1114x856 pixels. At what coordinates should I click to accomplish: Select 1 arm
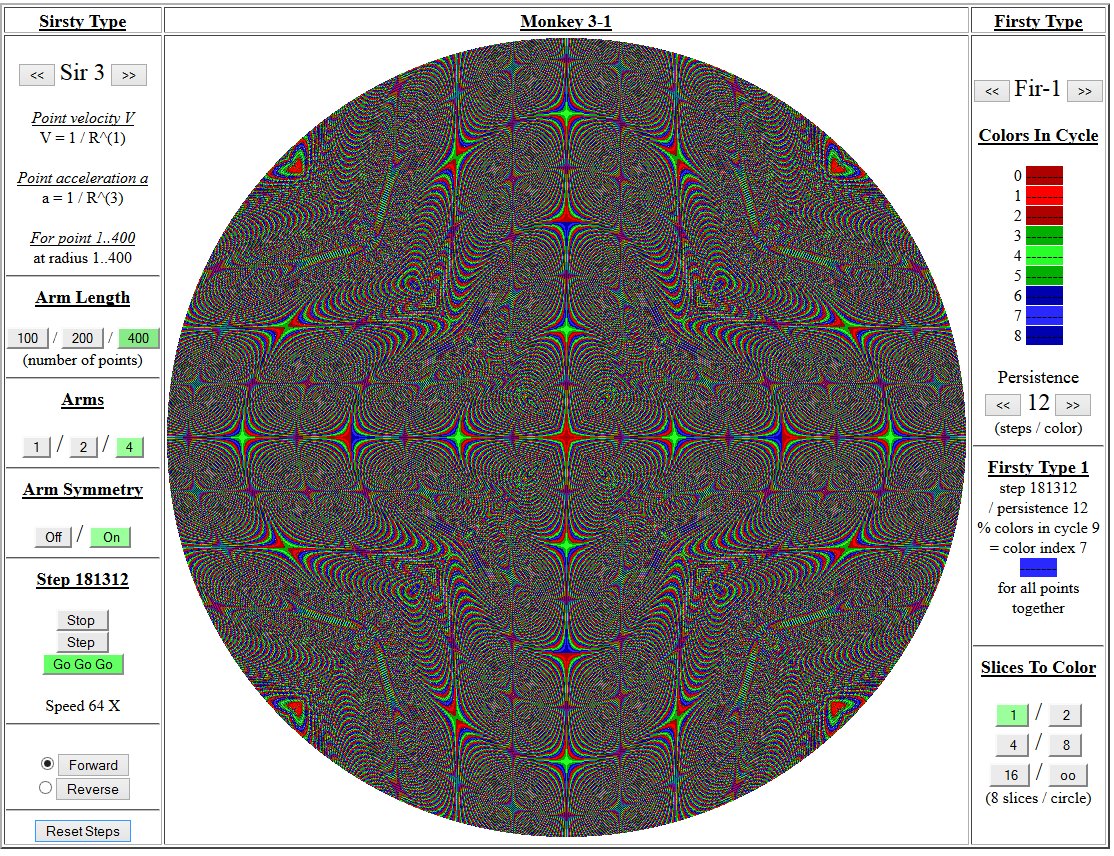(36, 447)
